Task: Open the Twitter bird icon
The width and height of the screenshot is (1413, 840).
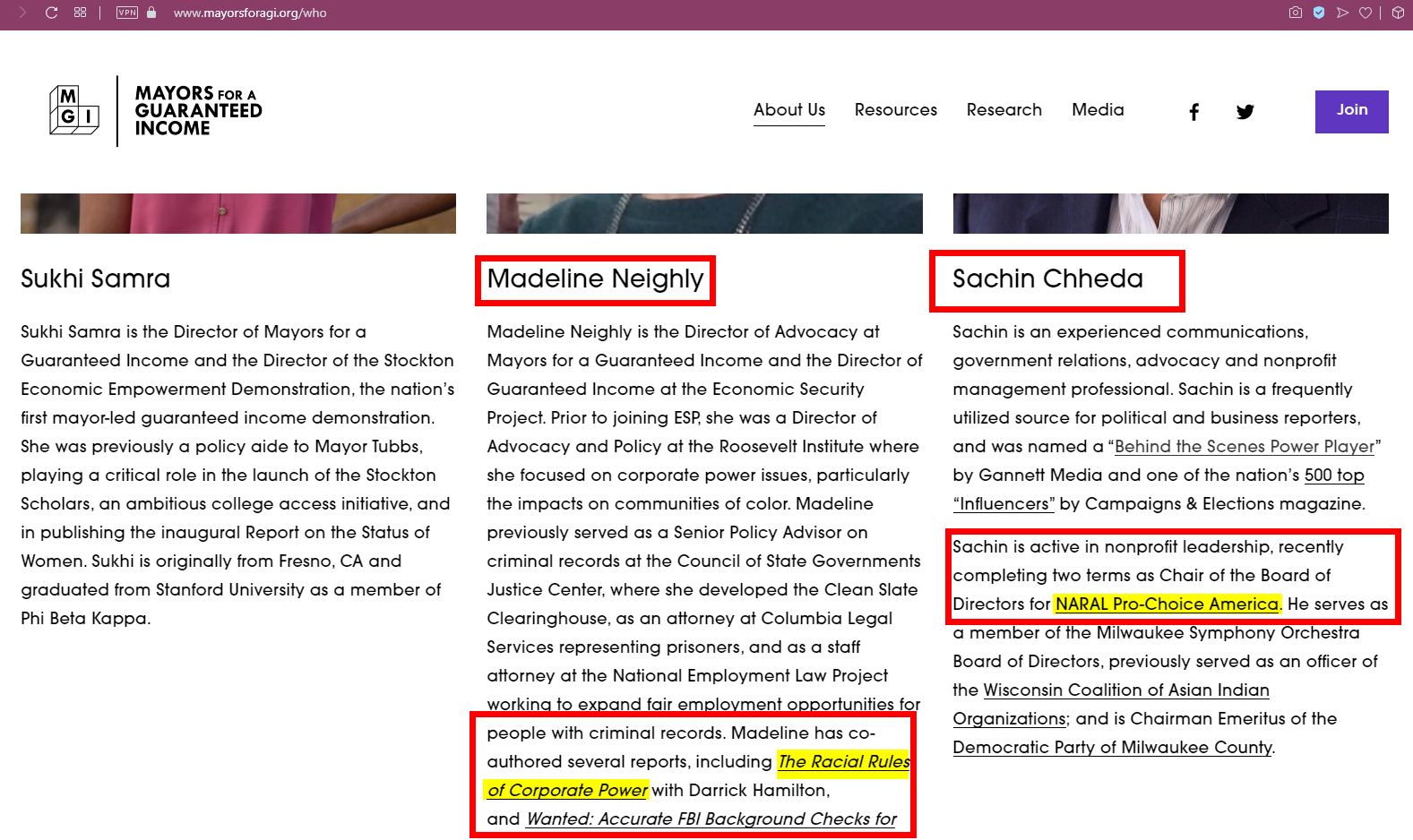Action: click(1245, 112)
